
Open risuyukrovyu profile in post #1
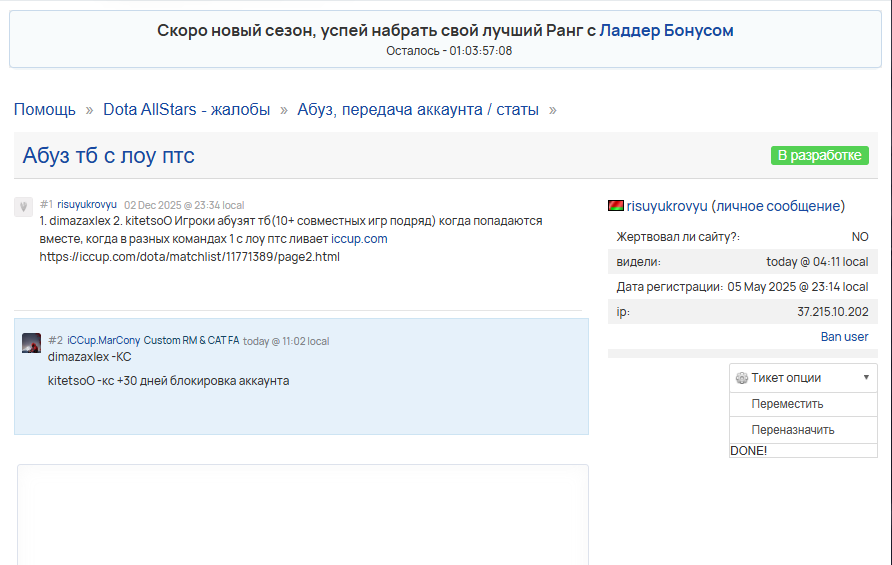click(x=86, y=204)
